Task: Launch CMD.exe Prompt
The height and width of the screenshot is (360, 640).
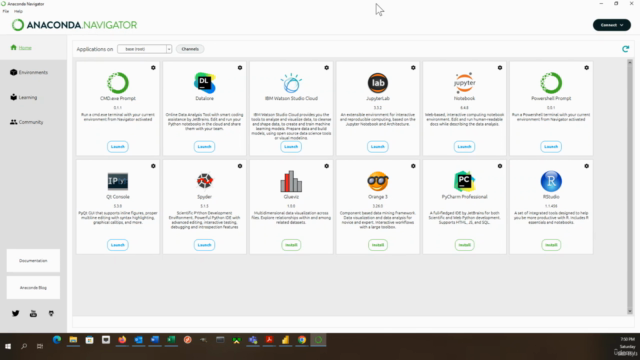Action: point(118,147)
